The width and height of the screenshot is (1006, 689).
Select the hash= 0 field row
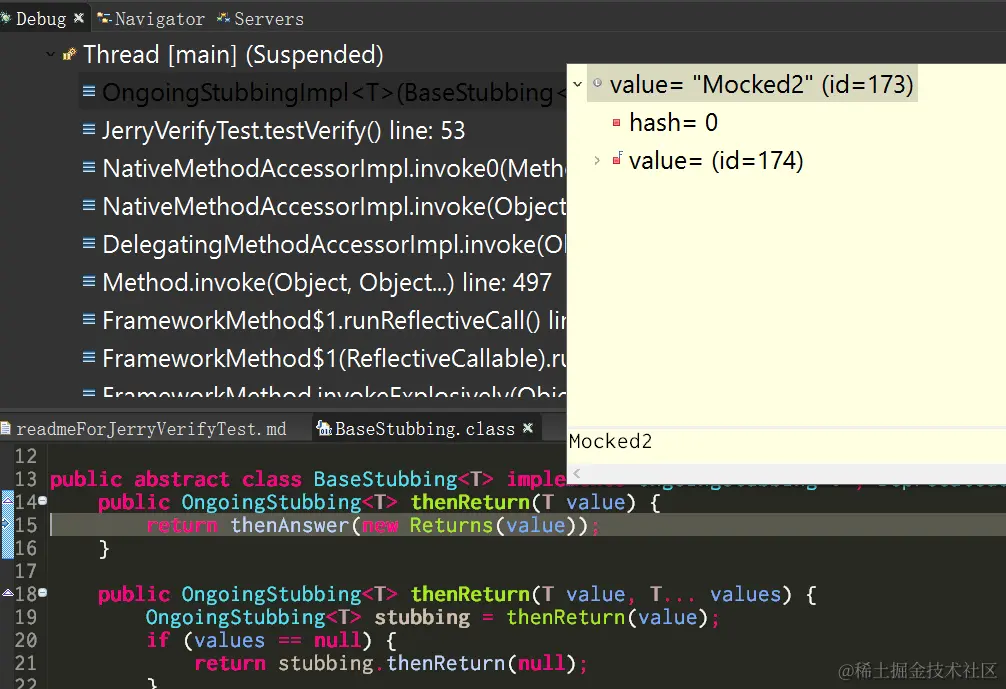673,123
